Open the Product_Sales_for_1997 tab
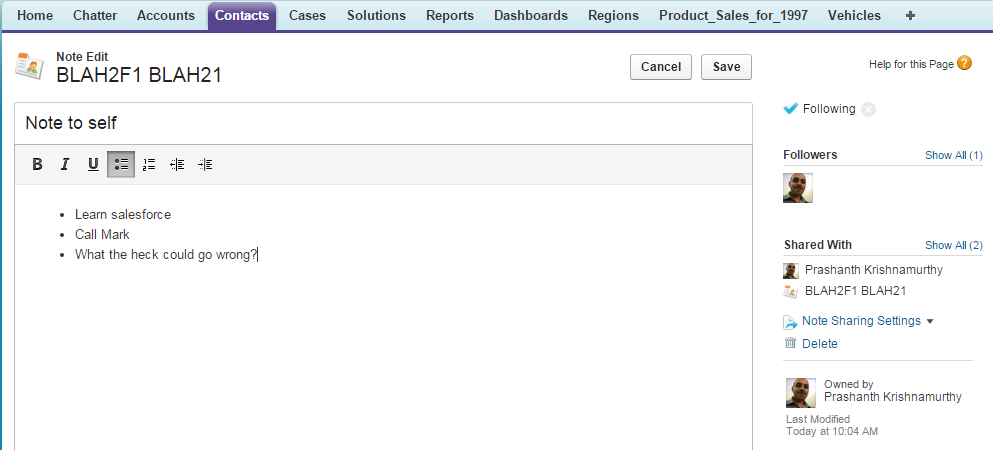The width and height of the screenshot is (993, 450). [733, 15]
